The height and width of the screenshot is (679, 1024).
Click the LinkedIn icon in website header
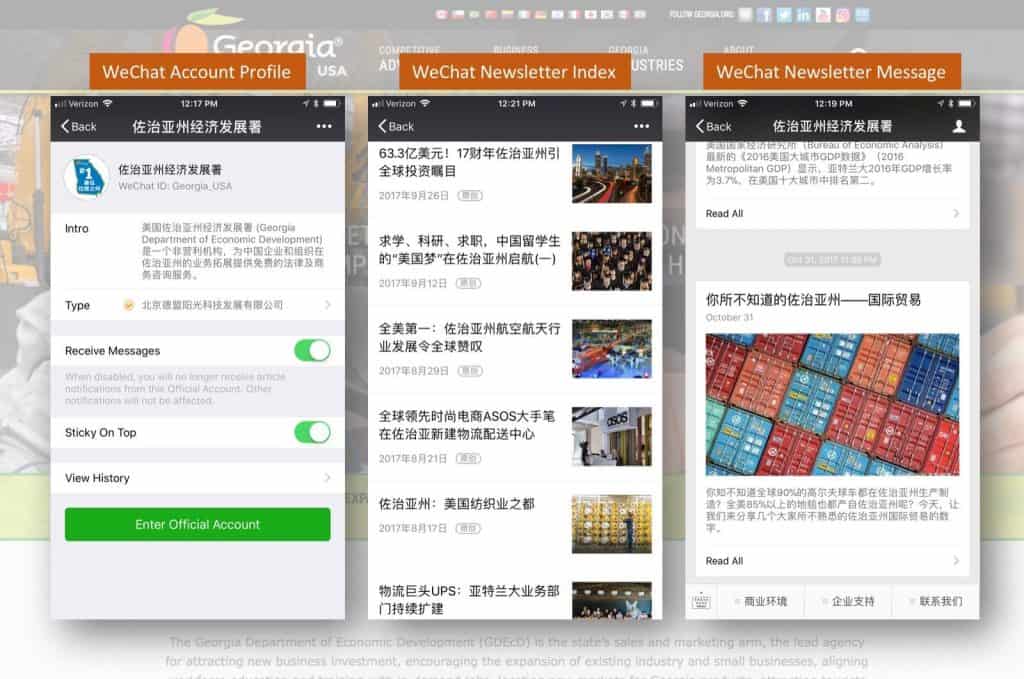click(x=803, y=15)
